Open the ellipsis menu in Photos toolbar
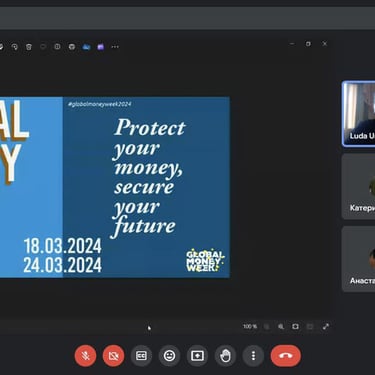Screen dimensions: 375x375 tap(115, 47)
